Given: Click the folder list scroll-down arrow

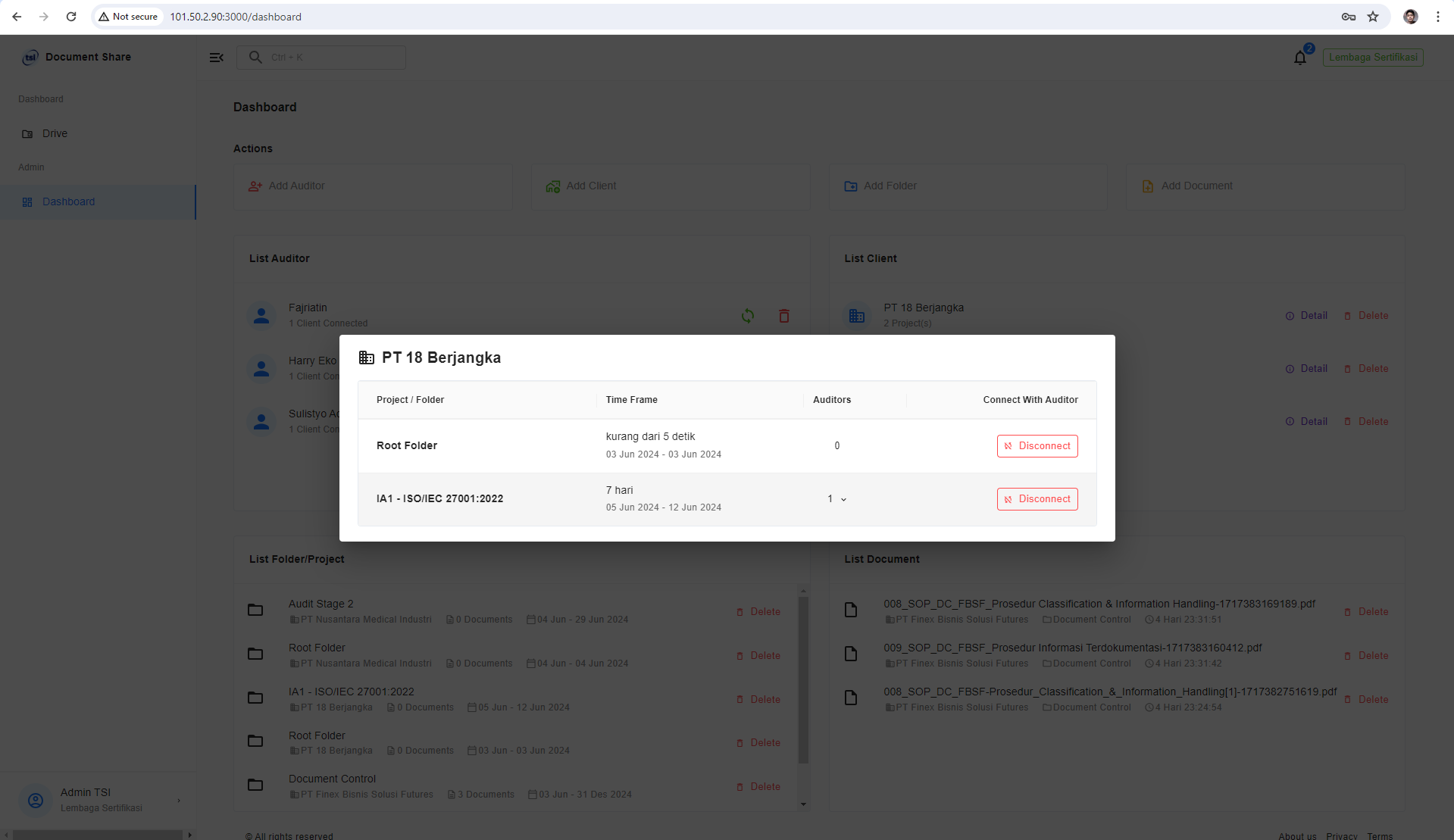Looking at the screenshot, I should [x=803, y=804].
